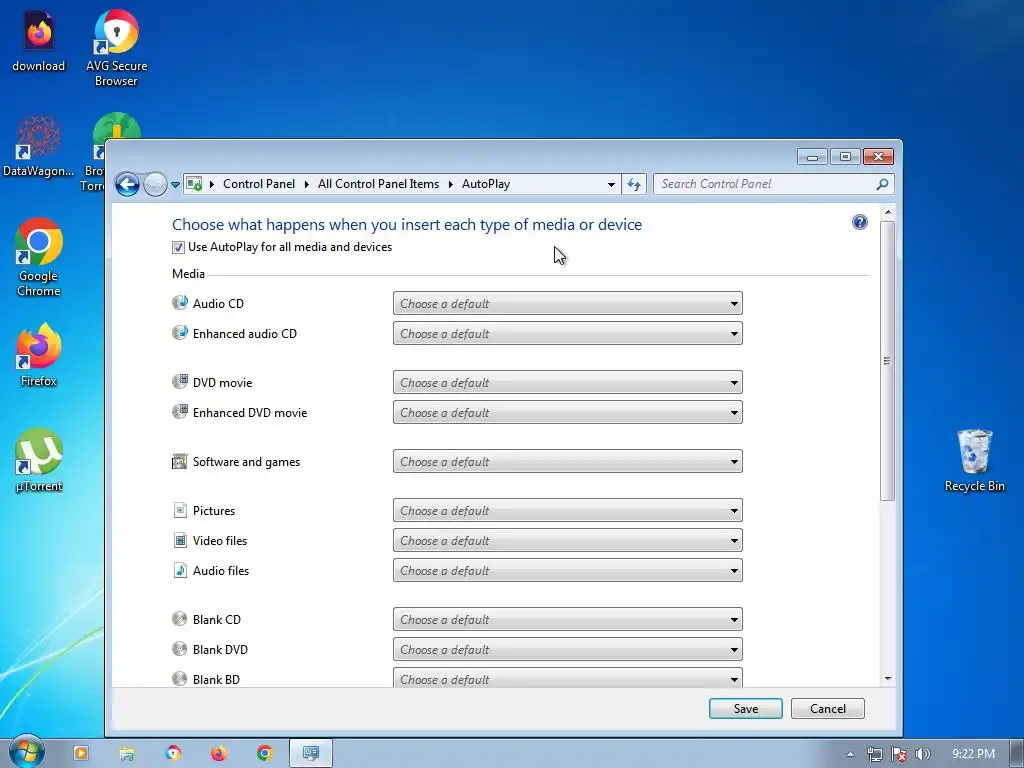Click the Software and games icon

pyautogui.click(x=180, y=461)
